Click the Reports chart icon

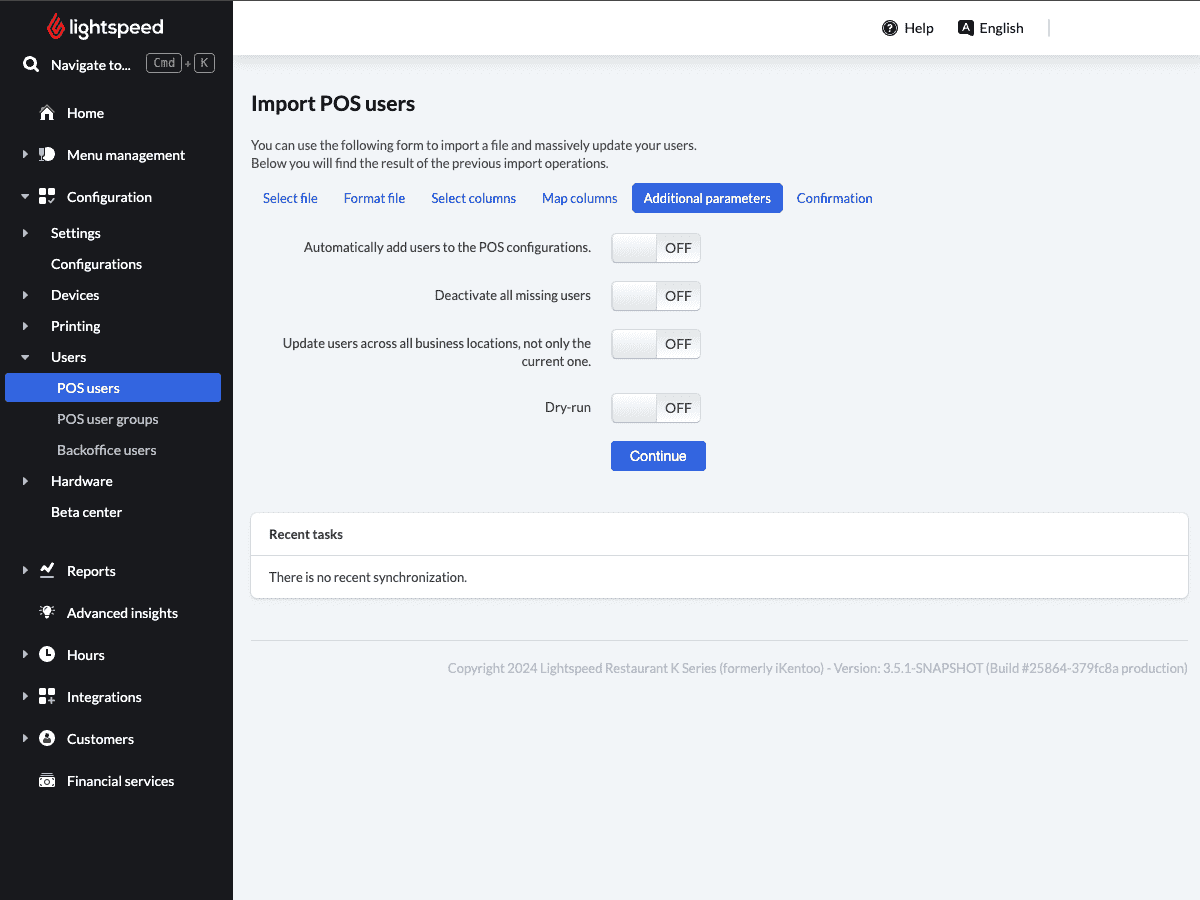(x=47, y=570)
